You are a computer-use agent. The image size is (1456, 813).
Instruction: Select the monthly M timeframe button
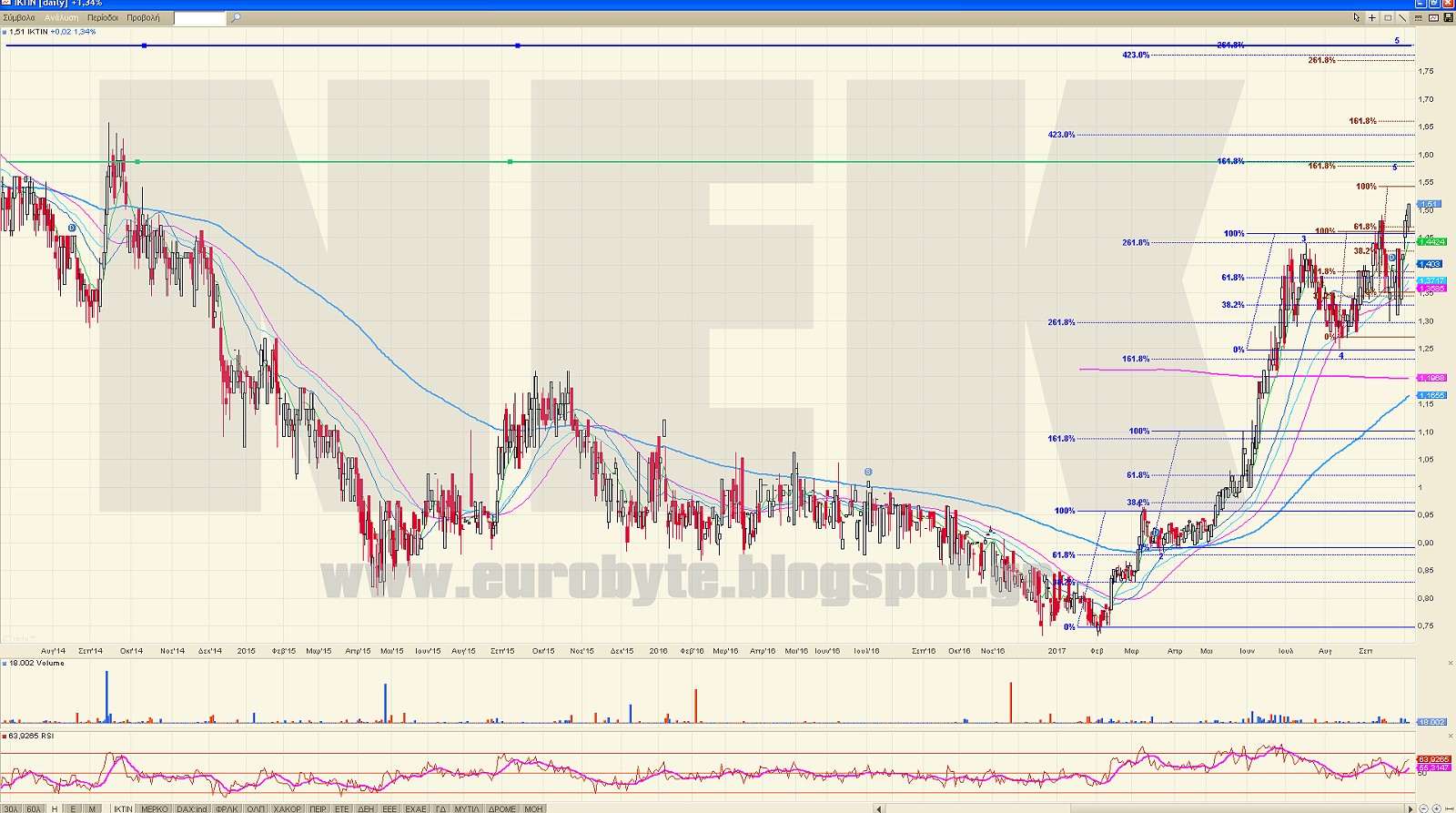(x=92, y=808)
